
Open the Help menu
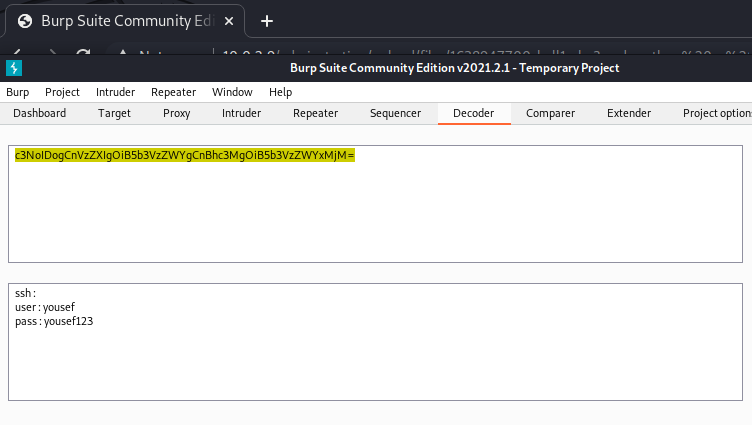pos(281,92)
